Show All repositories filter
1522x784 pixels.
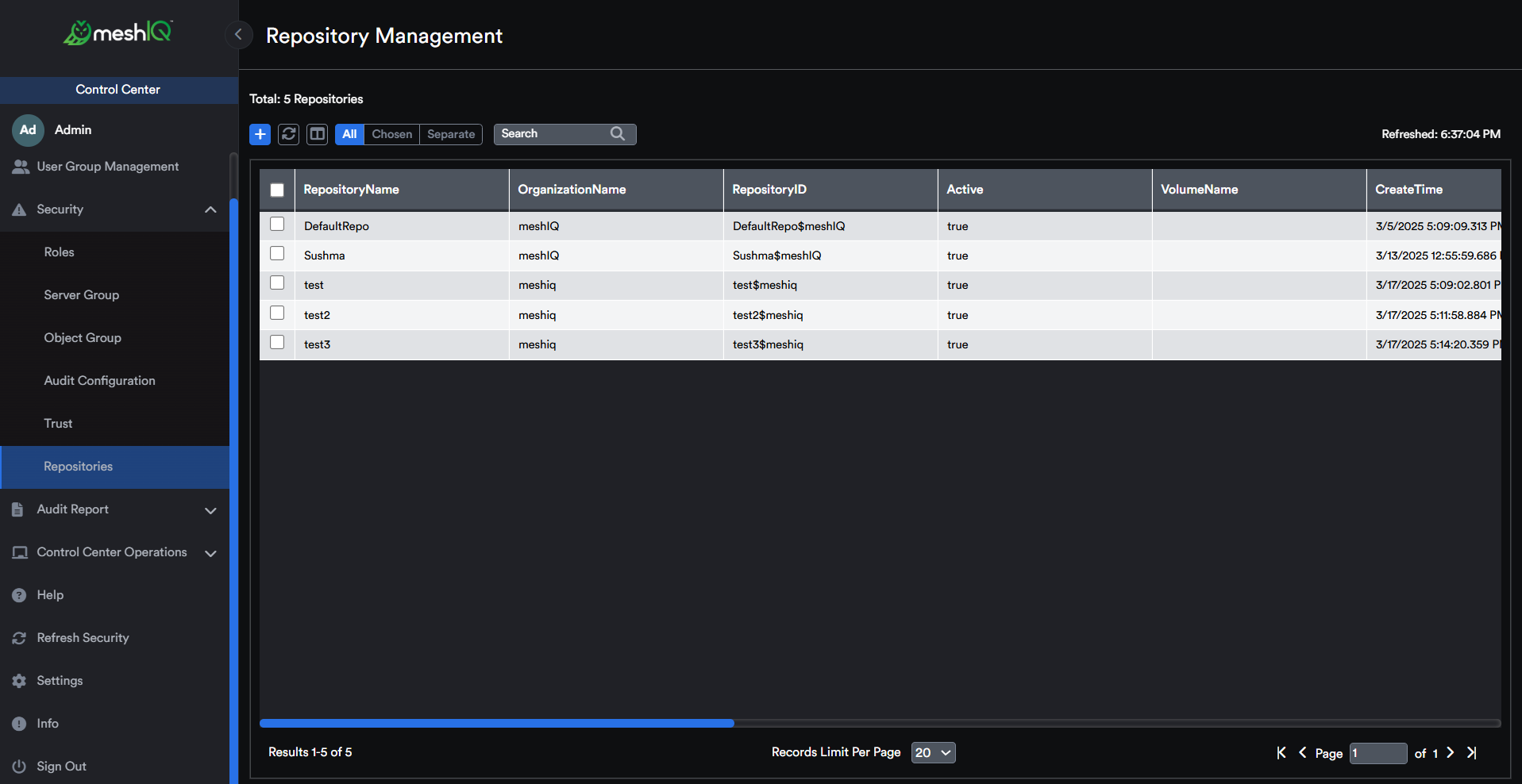tap(349, 134)
